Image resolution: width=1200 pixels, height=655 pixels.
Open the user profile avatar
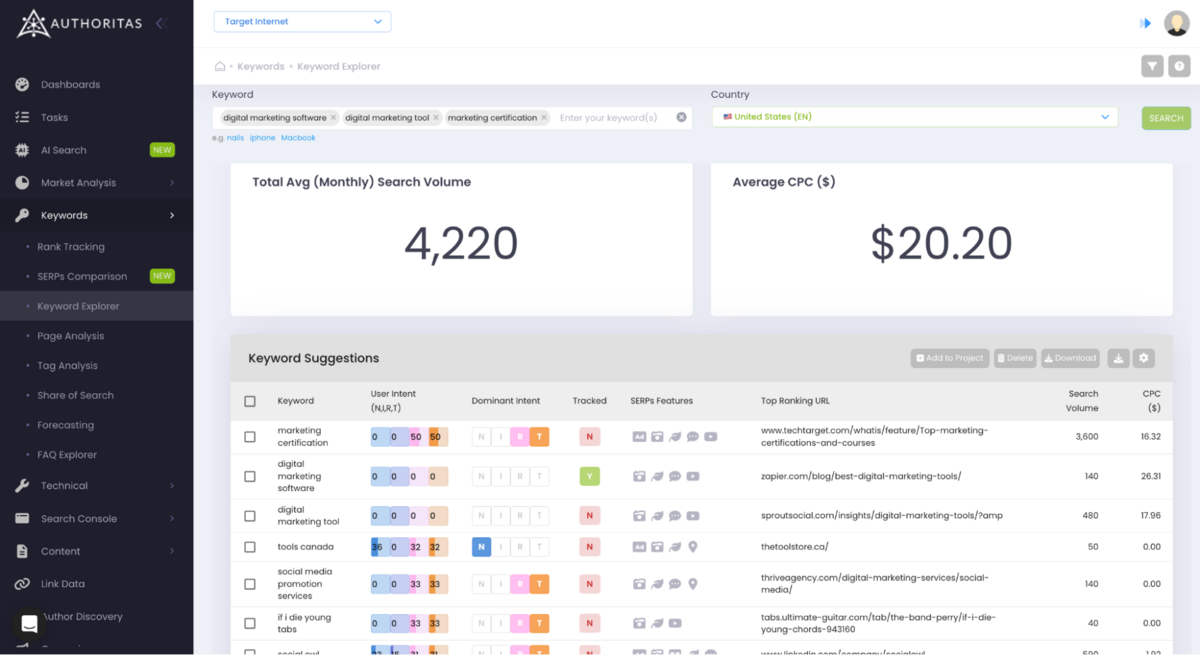point(1176,23)
